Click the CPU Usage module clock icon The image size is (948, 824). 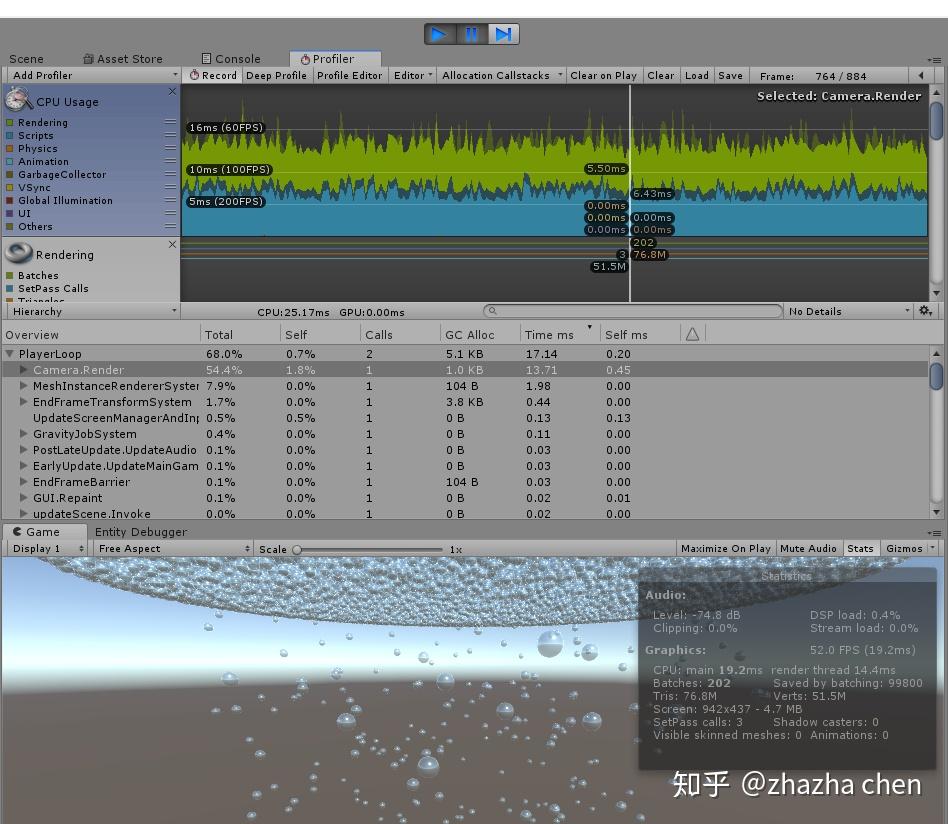coord(17,100)
